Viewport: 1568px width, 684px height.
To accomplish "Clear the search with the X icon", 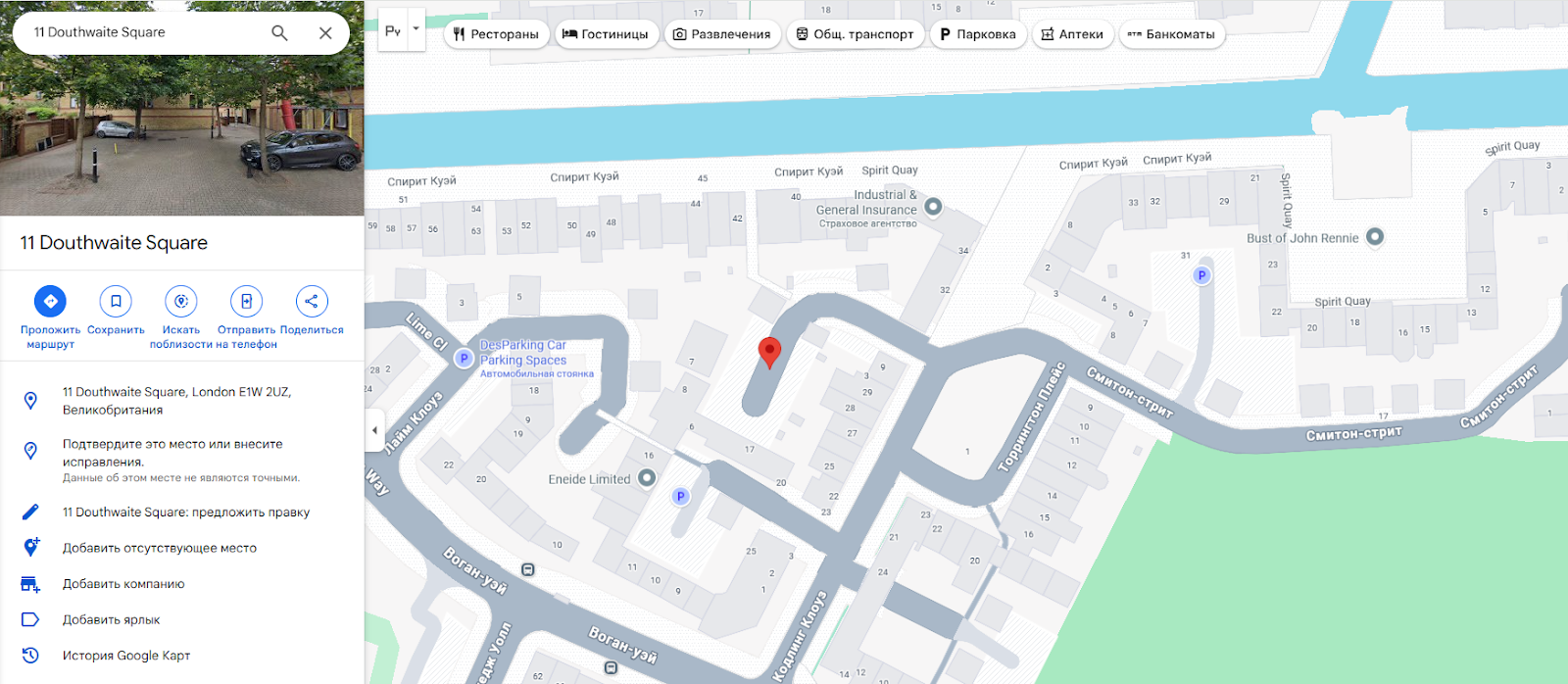I will [325, 32].
